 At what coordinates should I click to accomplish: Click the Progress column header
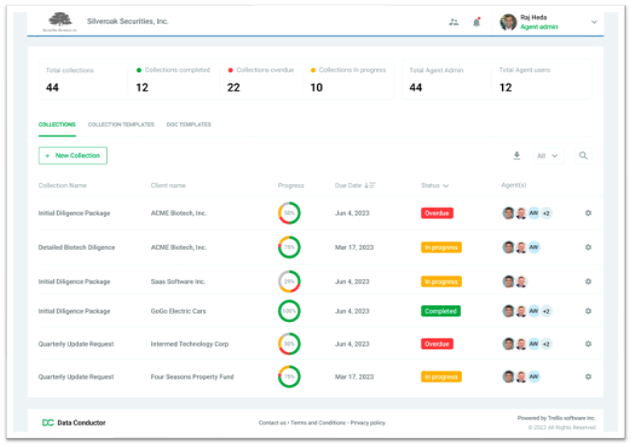pos(291,185)
